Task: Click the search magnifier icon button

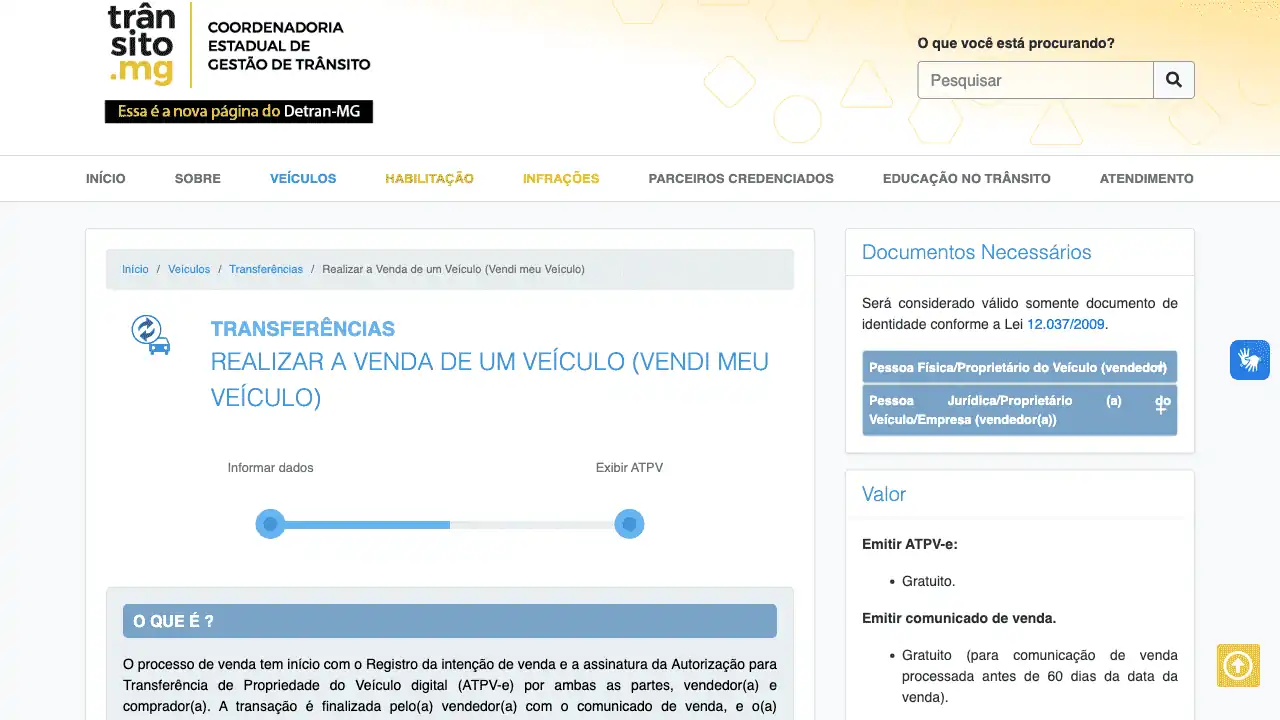Action: [x=1173, y=80]
